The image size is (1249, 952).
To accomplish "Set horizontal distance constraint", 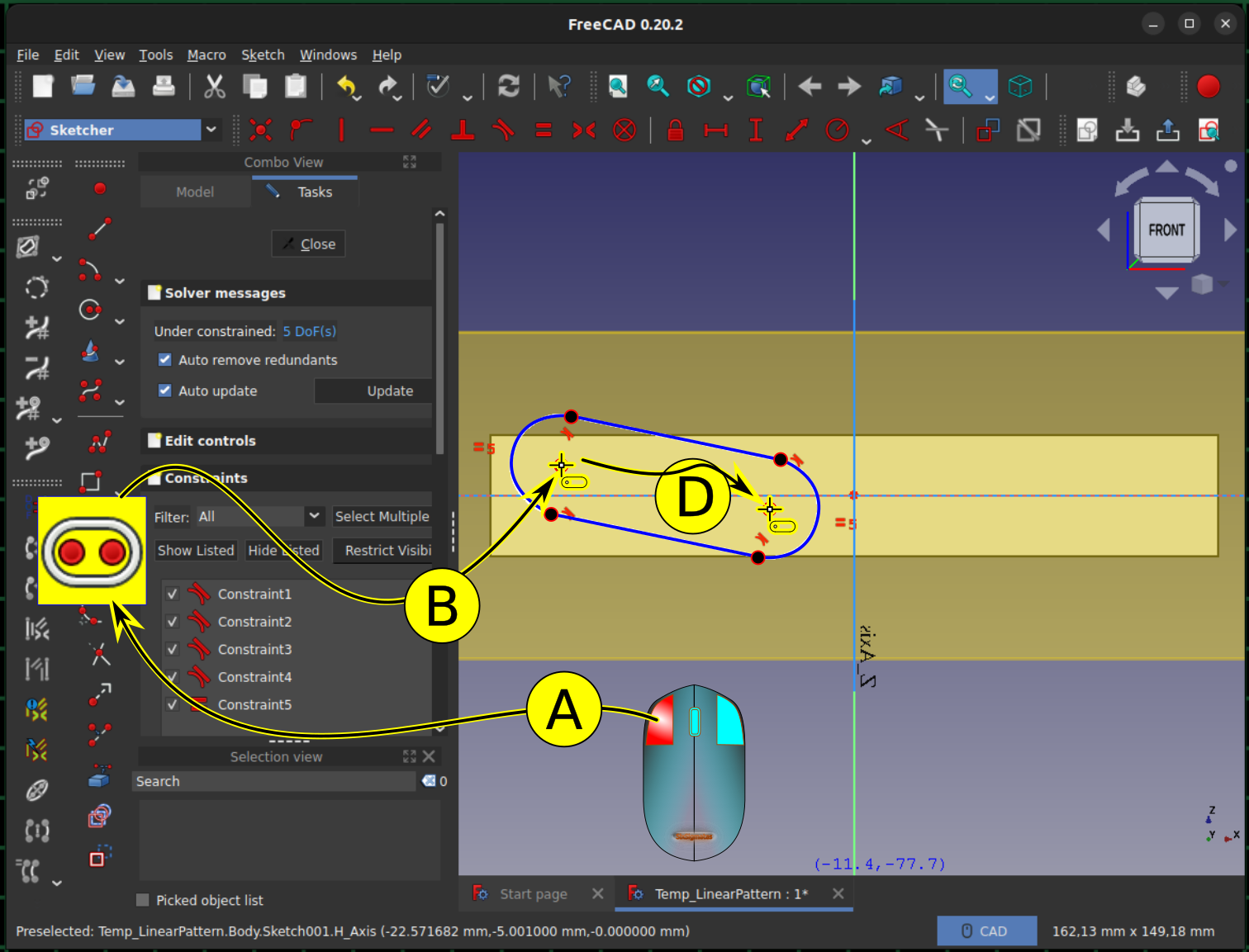I will pos(715,130).
